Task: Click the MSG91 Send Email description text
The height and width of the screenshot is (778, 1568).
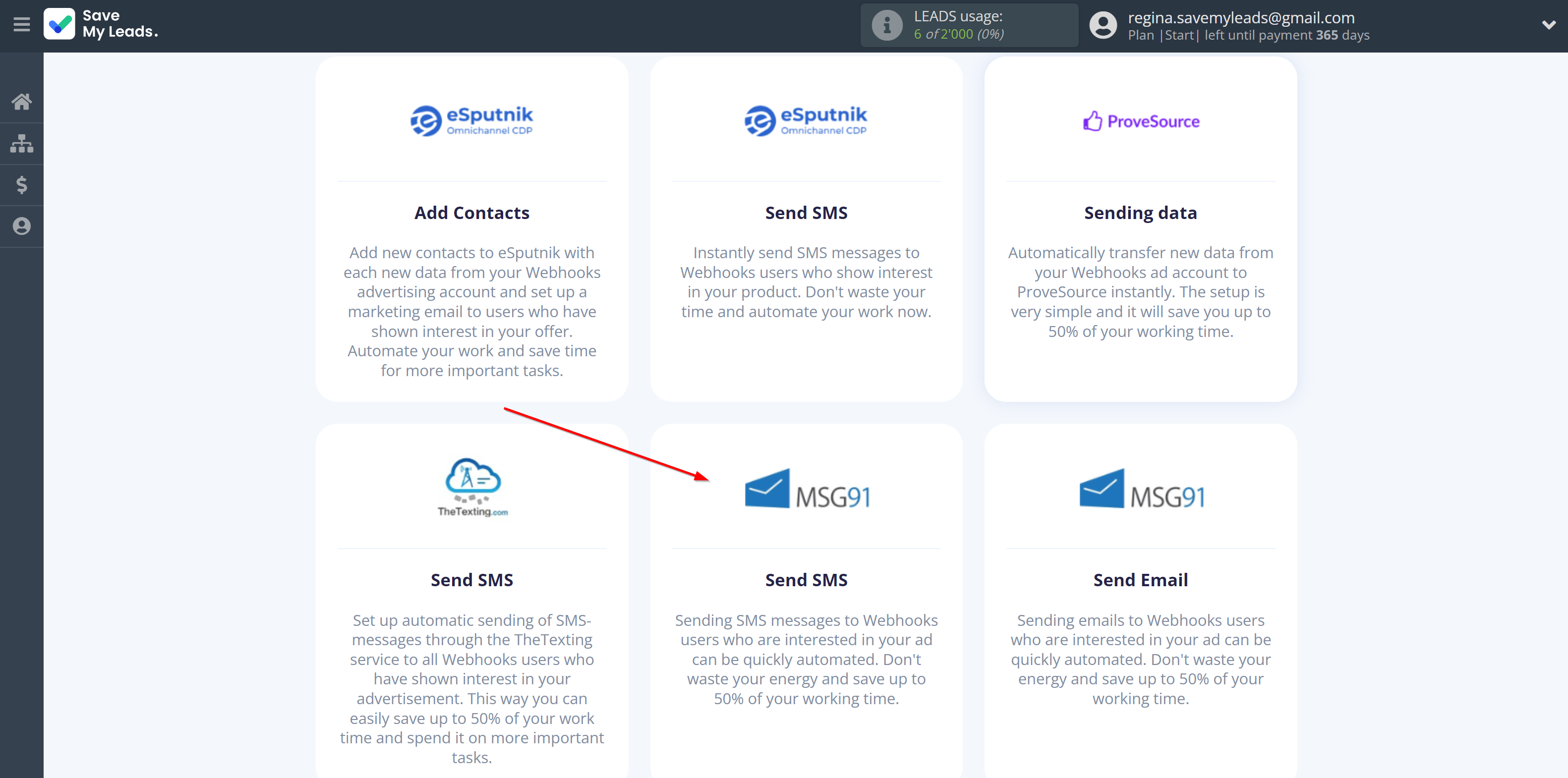Action: point(1141,660)
